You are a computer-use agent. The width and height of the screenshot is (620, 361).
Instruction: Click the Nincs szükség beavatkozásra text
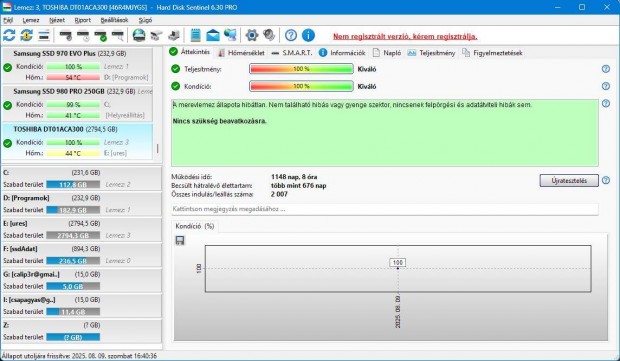(x=220, y=121)
